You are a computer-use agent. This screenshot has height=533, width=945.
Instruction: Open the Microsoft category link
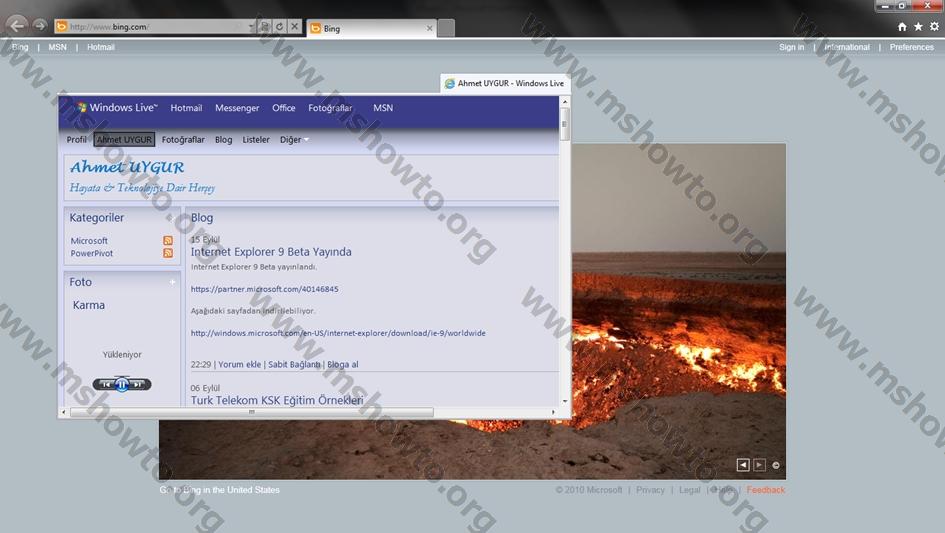point(89,241)
